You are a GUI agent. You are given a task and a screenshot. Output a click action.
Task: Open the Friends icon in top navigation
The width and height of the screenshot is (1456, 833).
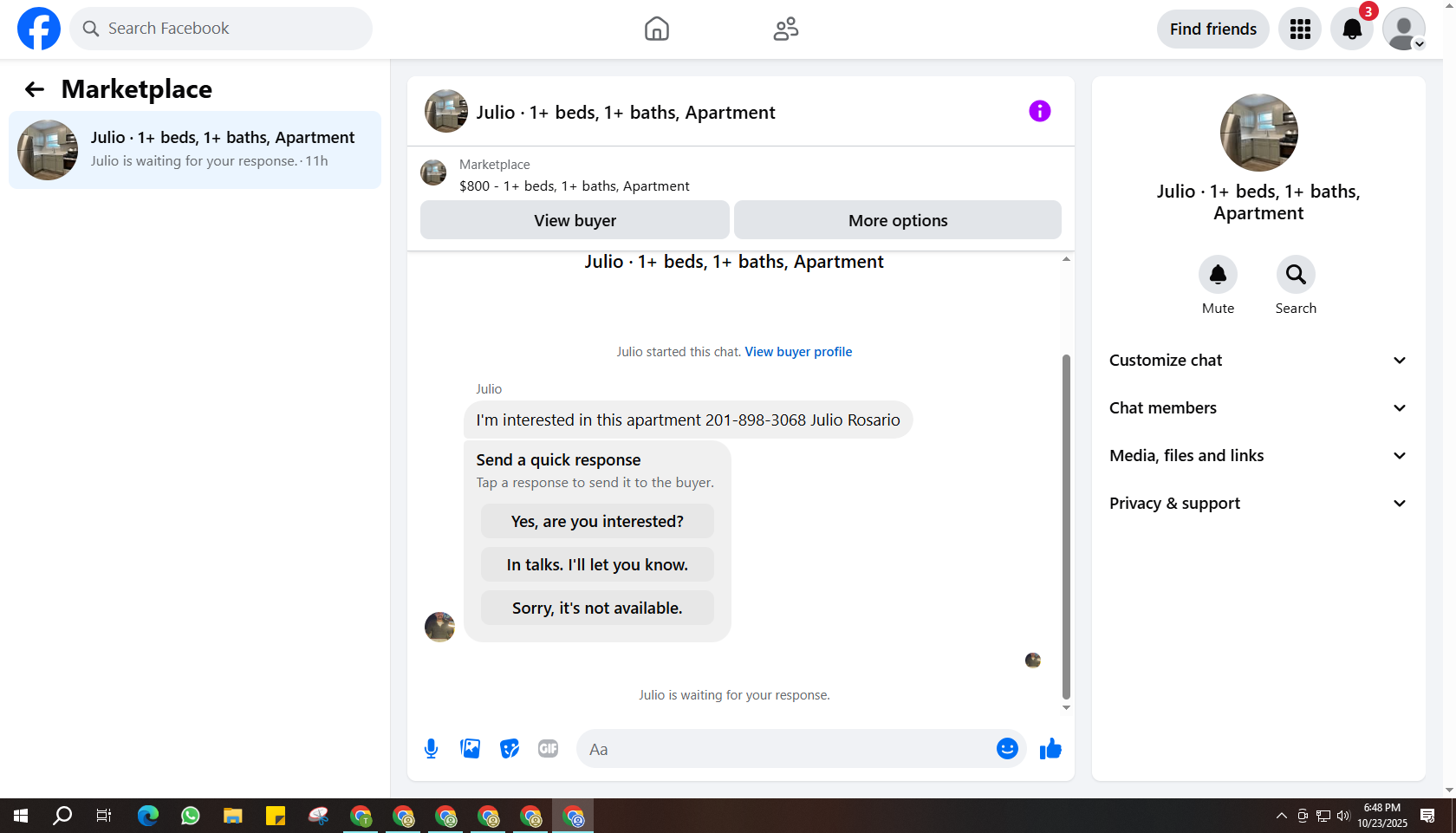click(x=786, y=29)
